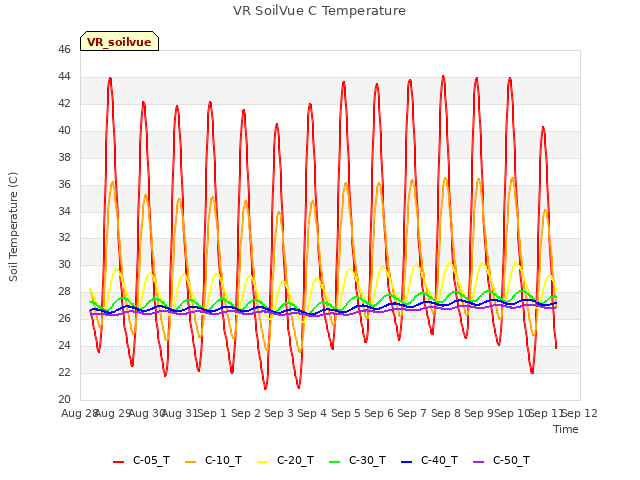The width and height of the screenshot is (640, 480).
Task: Click the chart title VR SoilVue C Temperature
Action: pyautogui.click(x=319, y=11)
